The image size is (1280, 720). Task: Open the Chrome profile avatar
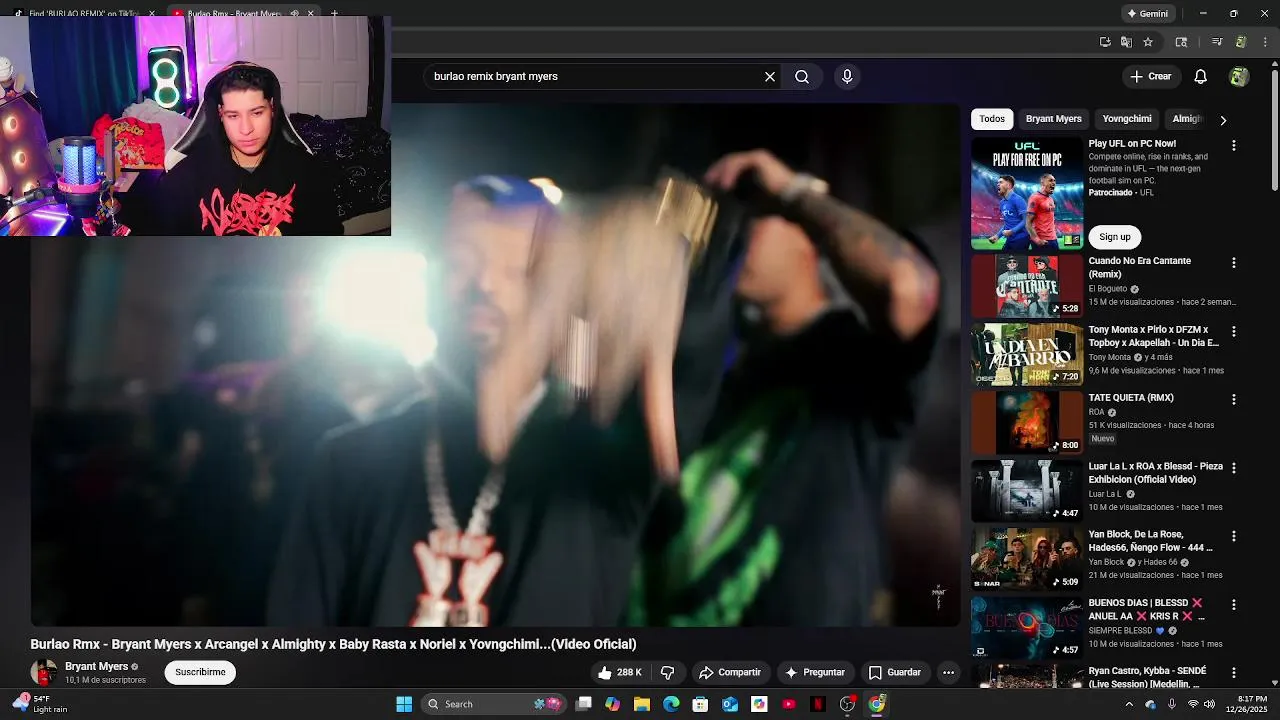(x=1241, y=42)
